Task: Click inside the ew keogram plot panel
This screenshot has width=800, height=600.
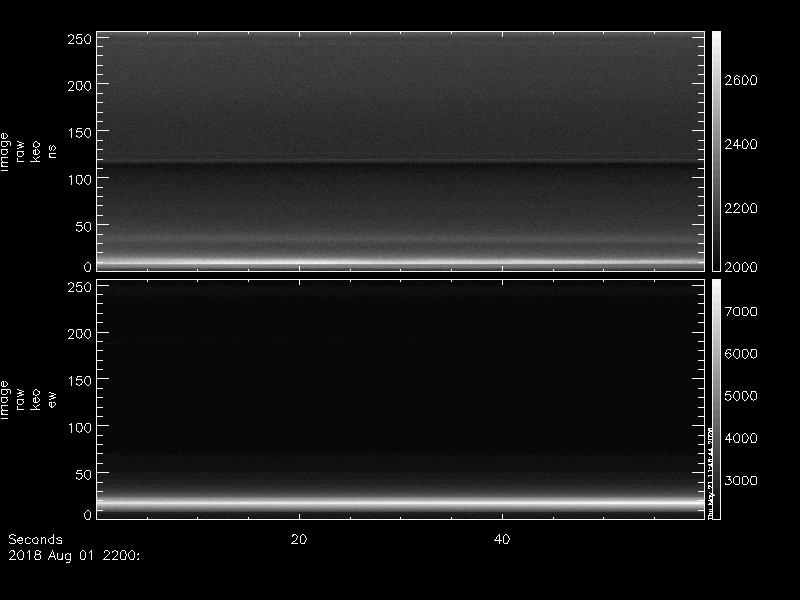Action: click(x=401, y=399)
